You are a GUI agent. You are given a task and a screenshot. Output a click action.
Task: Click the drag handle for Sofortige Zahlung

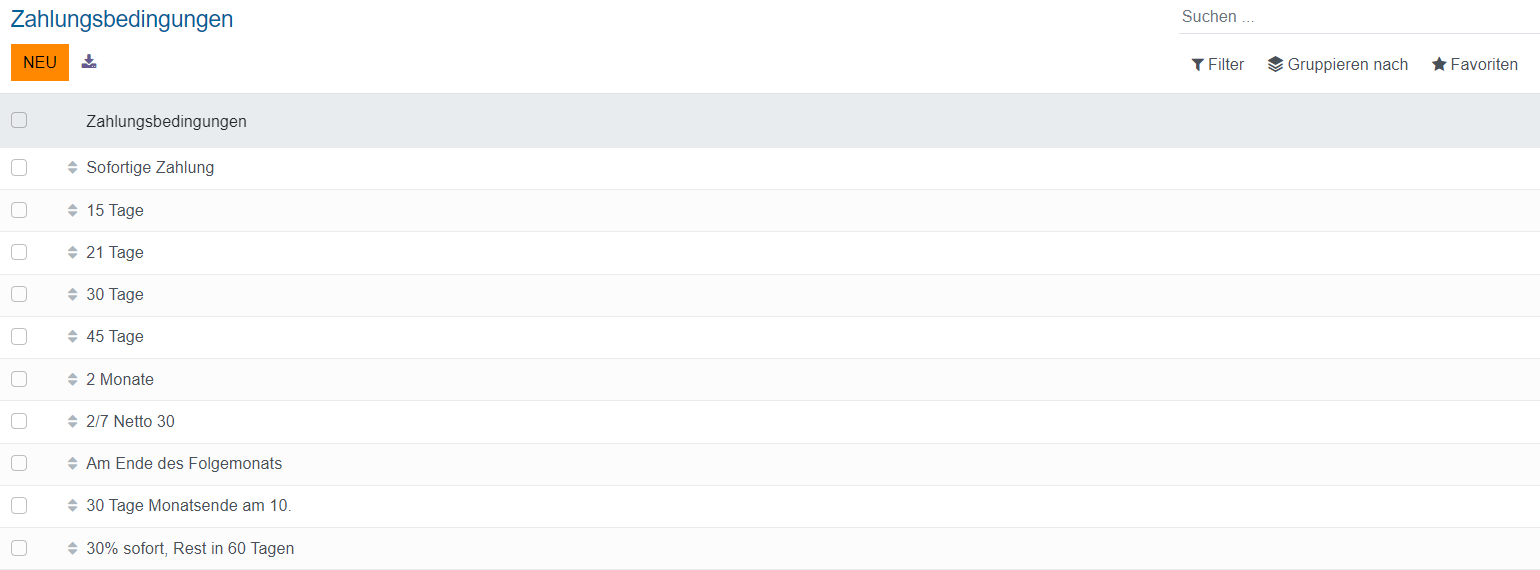72,168
